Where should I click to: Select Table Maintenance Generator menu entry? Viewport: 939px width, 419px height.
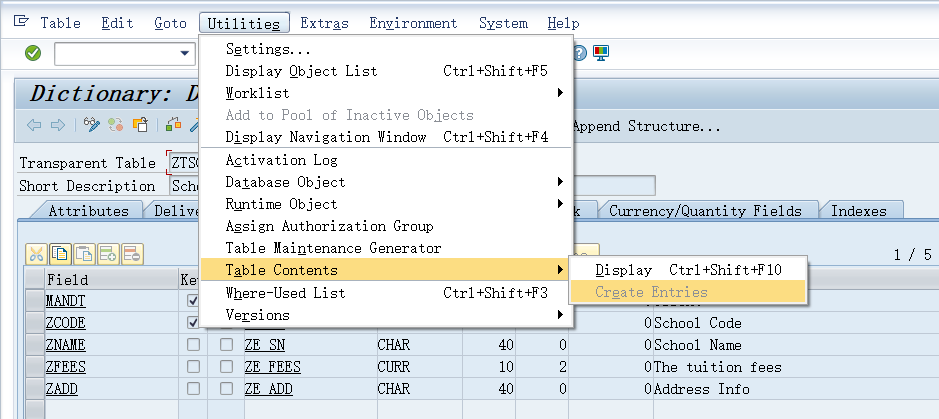coord(333,248)
